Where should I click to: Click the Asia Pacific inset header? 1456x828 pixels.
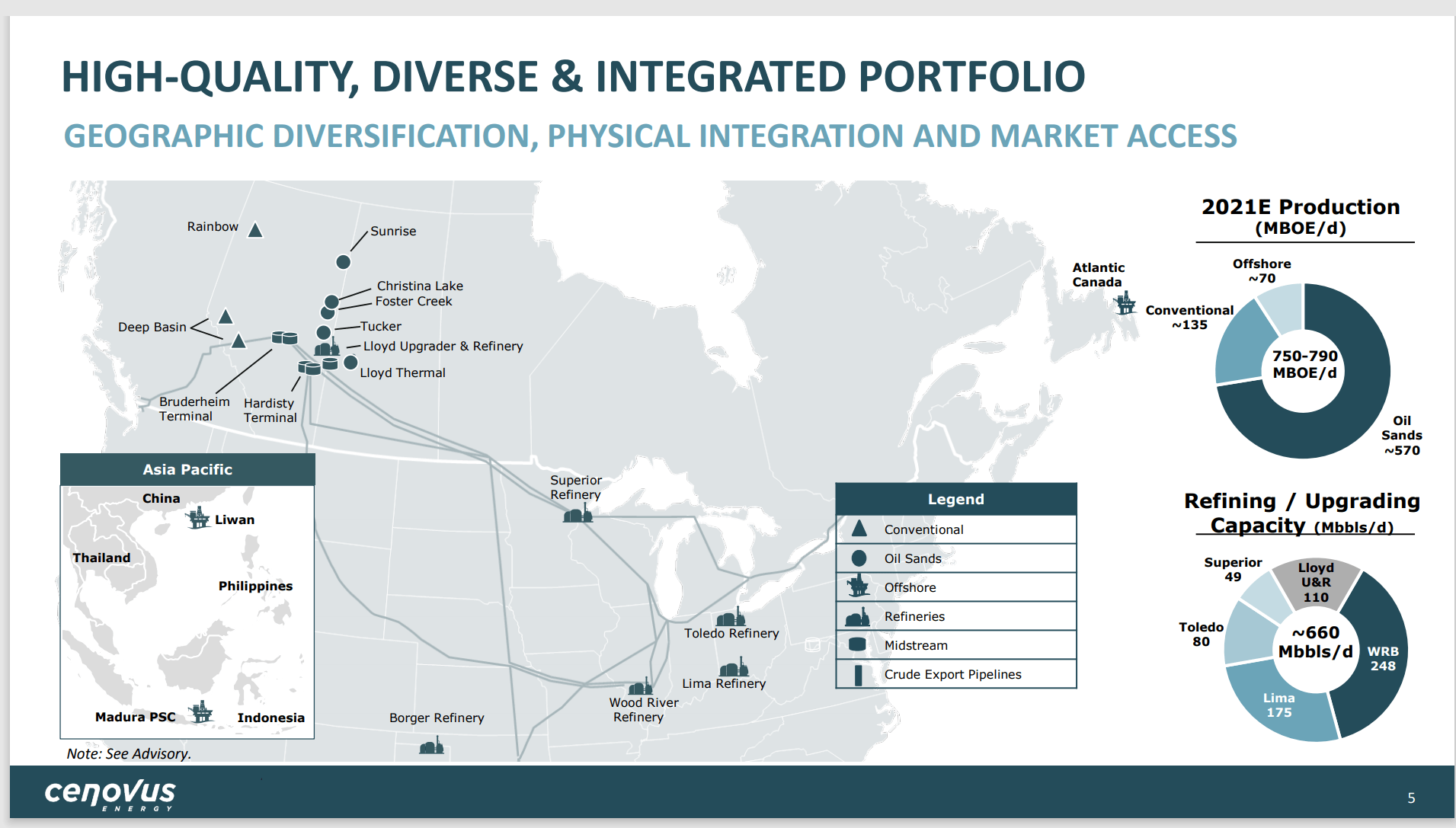pos(187,470)
